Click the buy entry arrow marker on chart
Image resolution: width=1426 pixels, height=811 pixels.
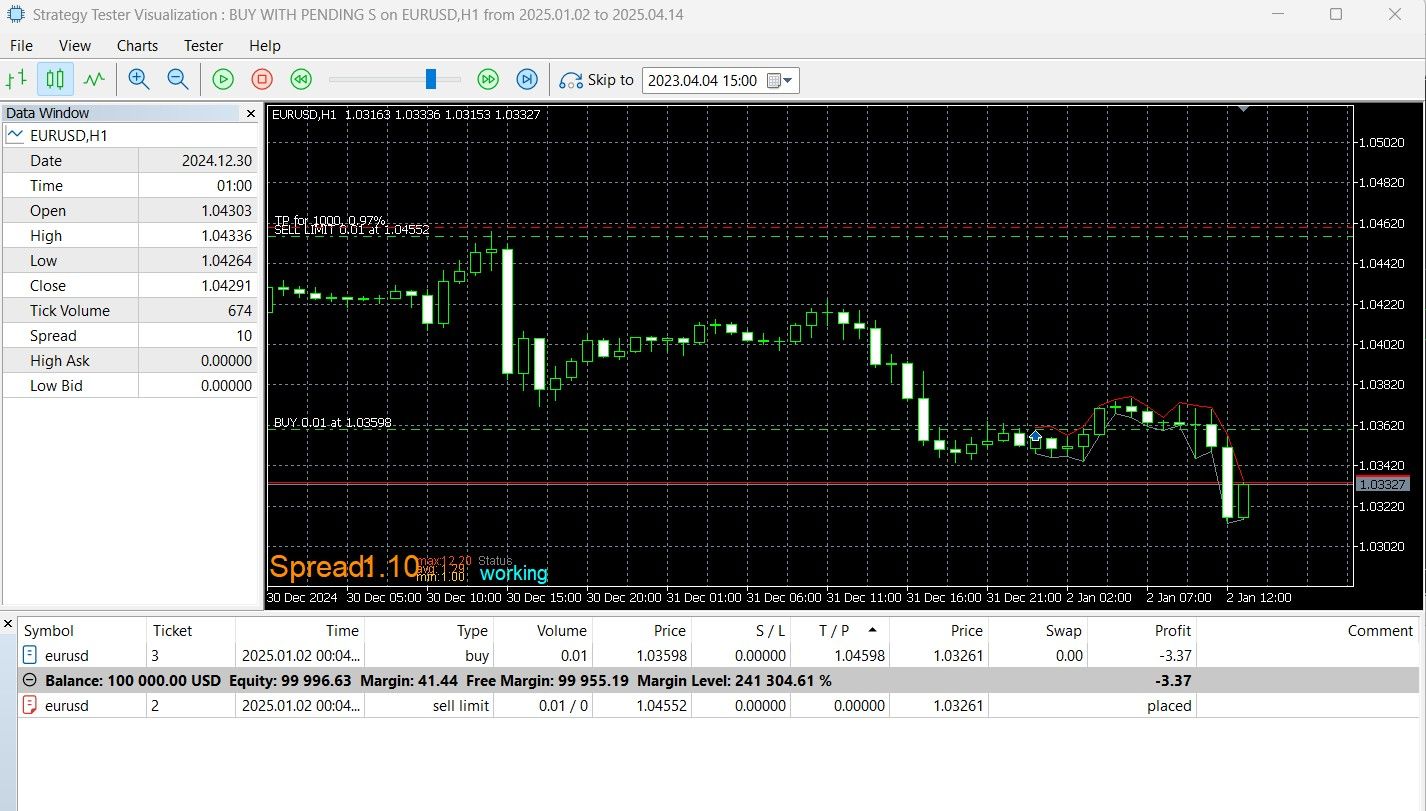(x=1035, y=436)
